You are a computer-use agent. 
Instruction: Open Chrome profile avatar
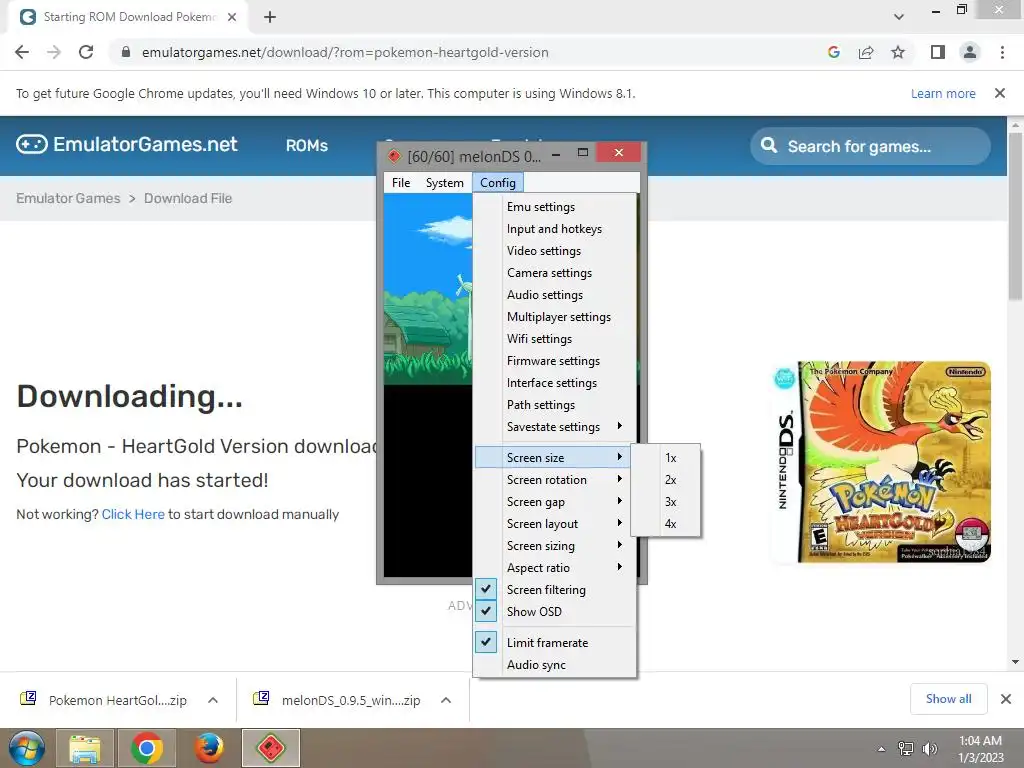click(970, 52)
